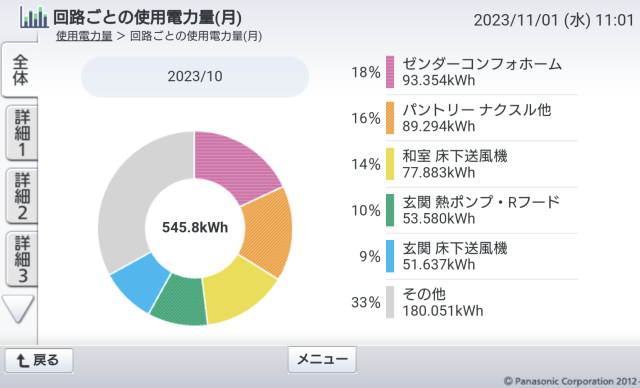
Task: Open the メニュー button
Action: click(x=322, y=359)
